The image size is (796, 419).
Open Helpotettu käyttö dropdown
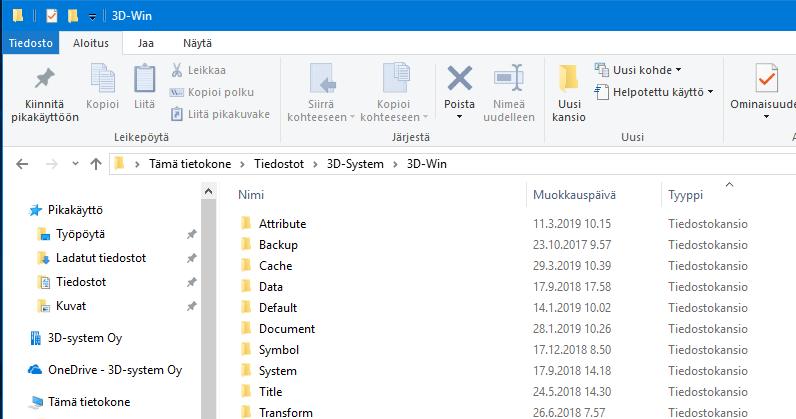tap(654, 92)
